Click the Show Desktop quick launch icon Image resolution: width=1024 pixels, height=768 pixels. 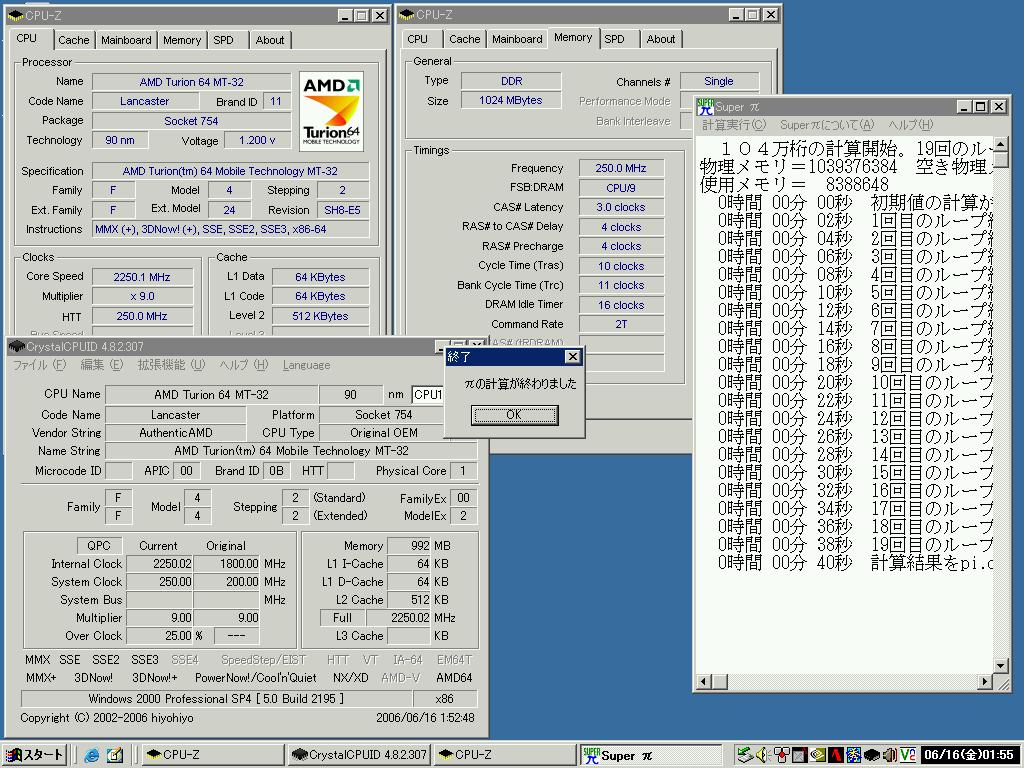115,755
